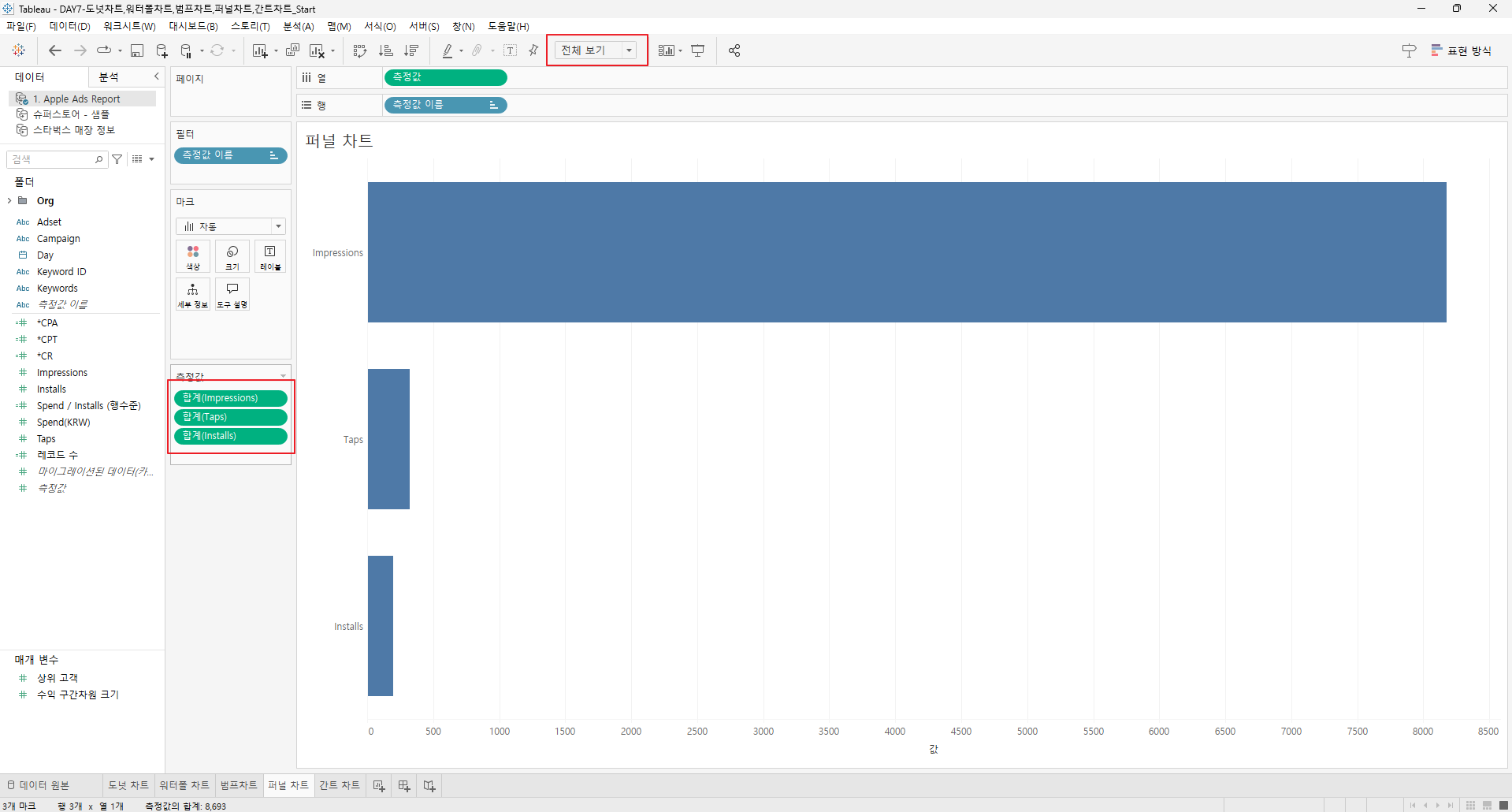1512x812 pixels.
Task: Add new dashboard tab icon at bottom
Action: (x=404, y=785)
